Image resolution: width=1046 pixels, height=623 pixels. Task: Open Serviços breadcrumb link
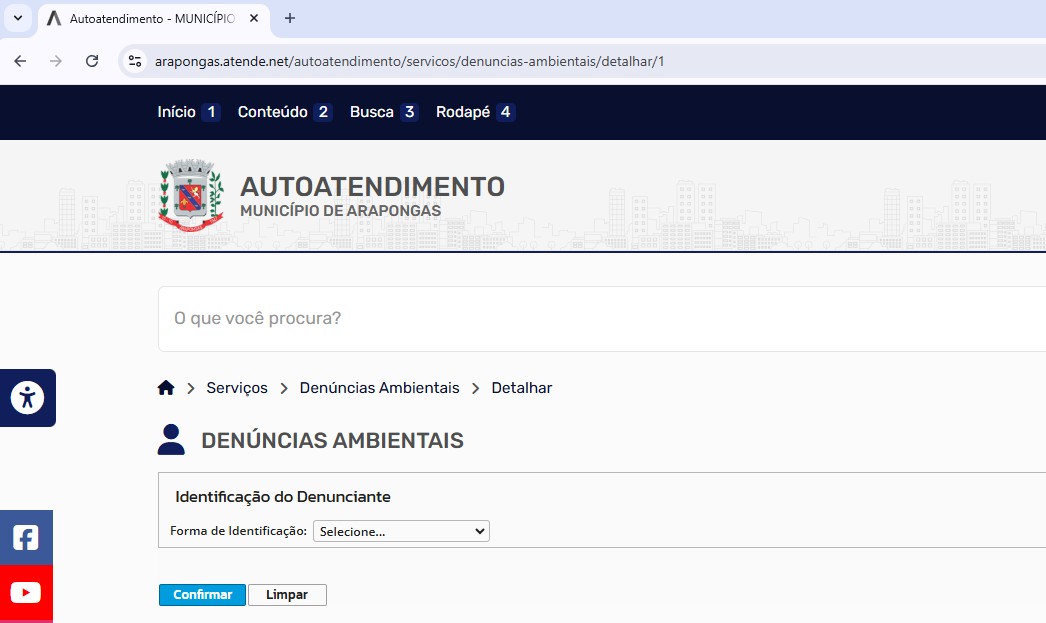click(x=237, y=388)
